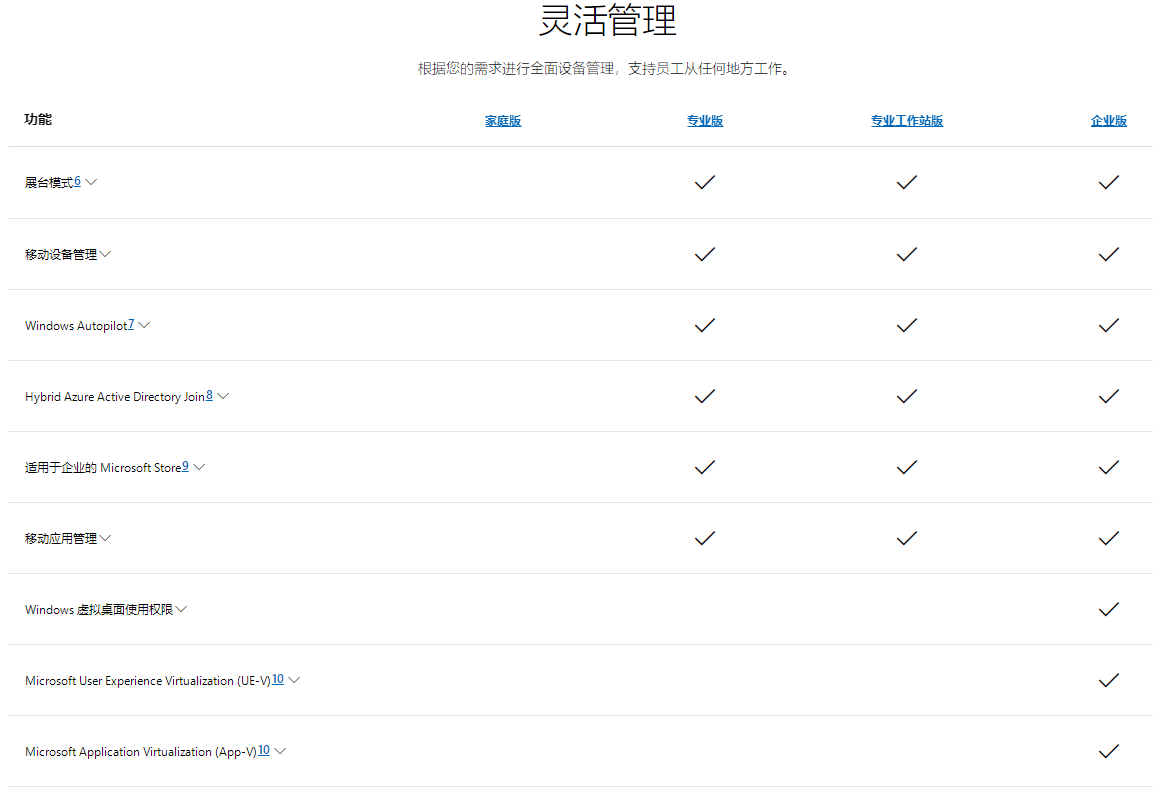
Task: Expand Hybrid Azure Active Directory Join chevron
Action: click(224, 396)
